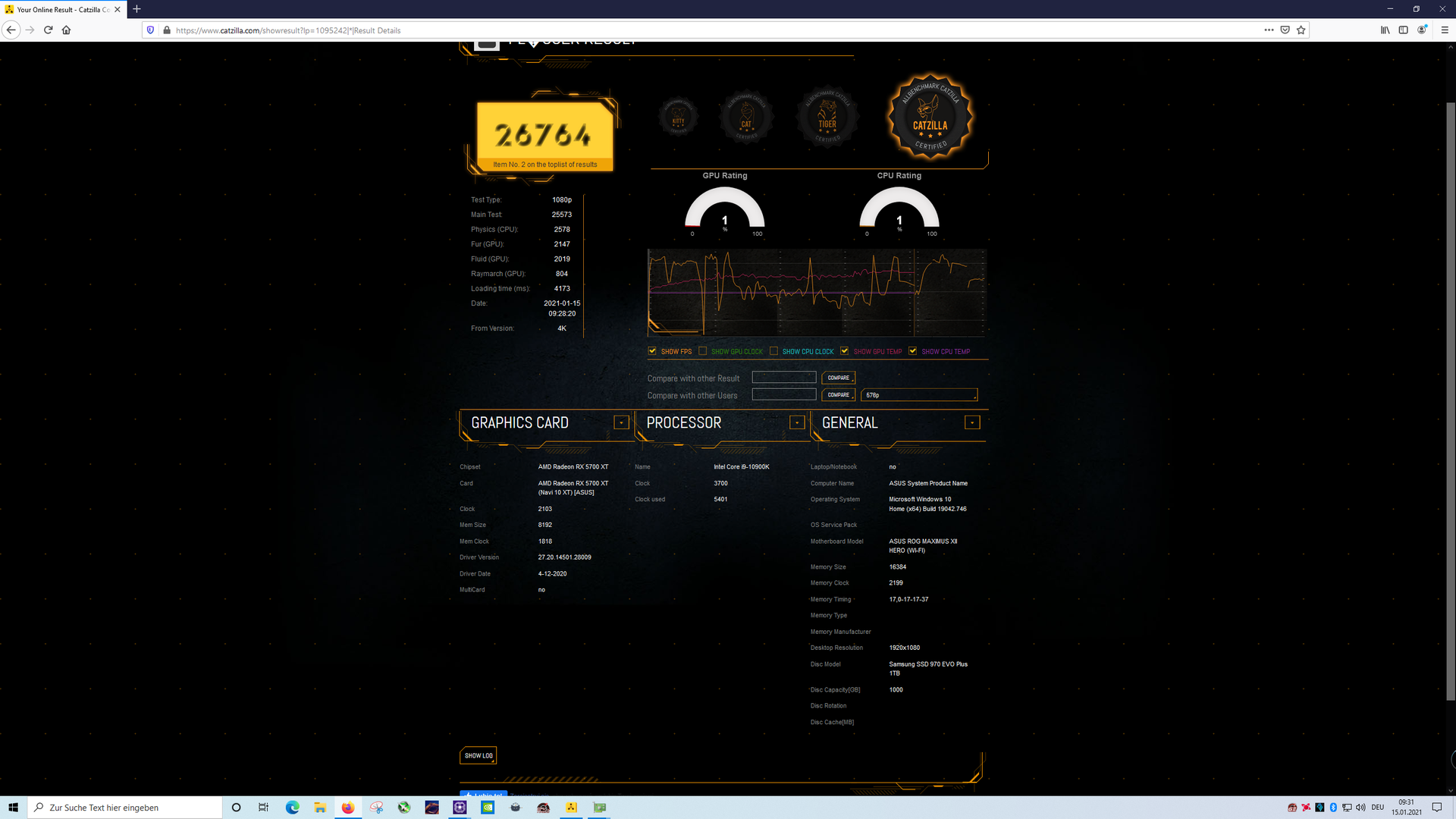Open NVIDIA app in taskbar
Viewport: 1456px width, 819px height.
pyautogui.click(x=488, y=807)
